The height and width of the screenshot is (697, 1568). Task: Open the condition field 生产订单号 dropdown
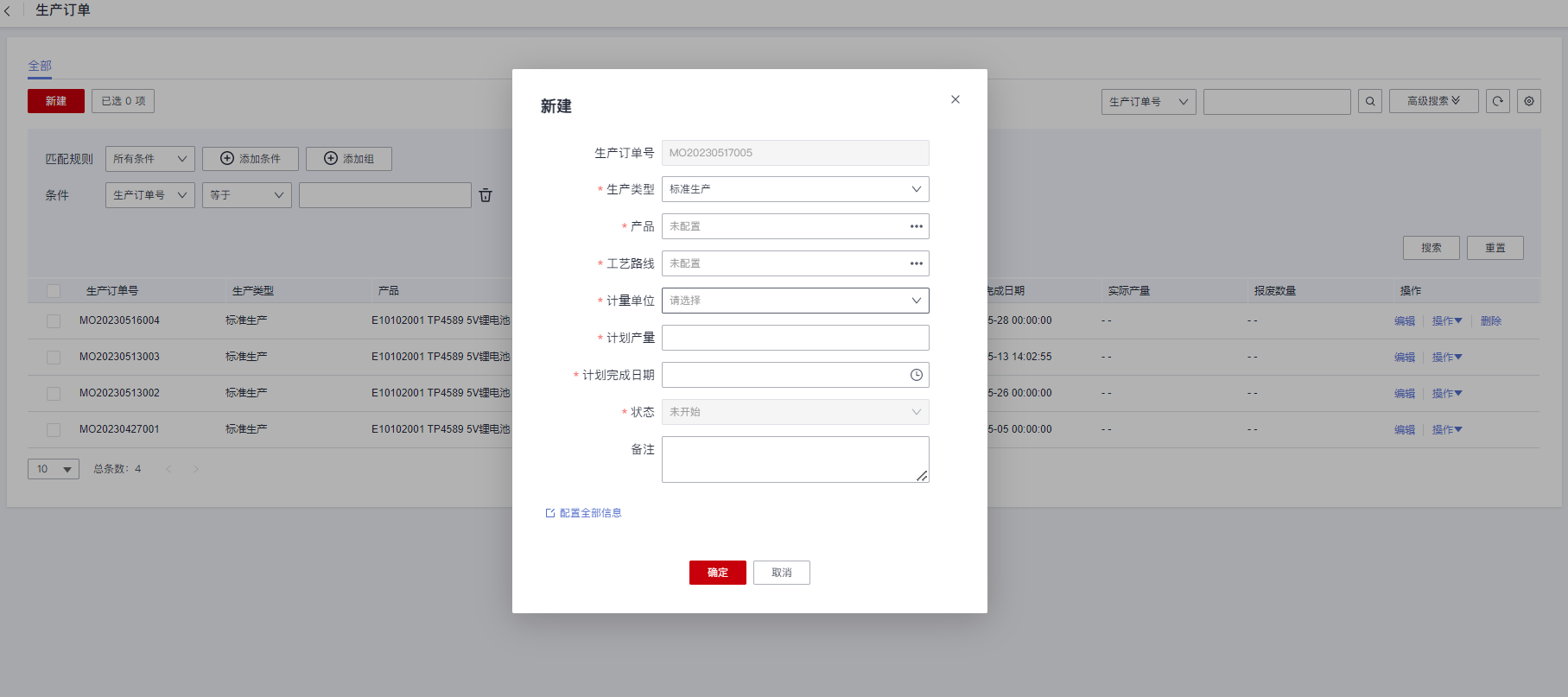150,195
